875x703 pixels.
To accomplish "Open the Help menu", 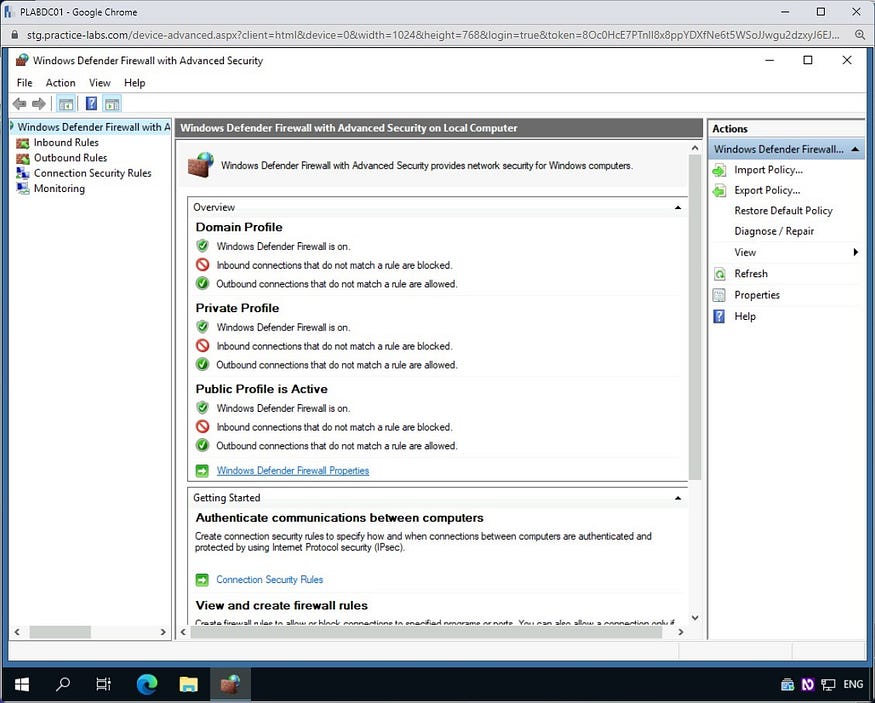I will click(134, 83).
